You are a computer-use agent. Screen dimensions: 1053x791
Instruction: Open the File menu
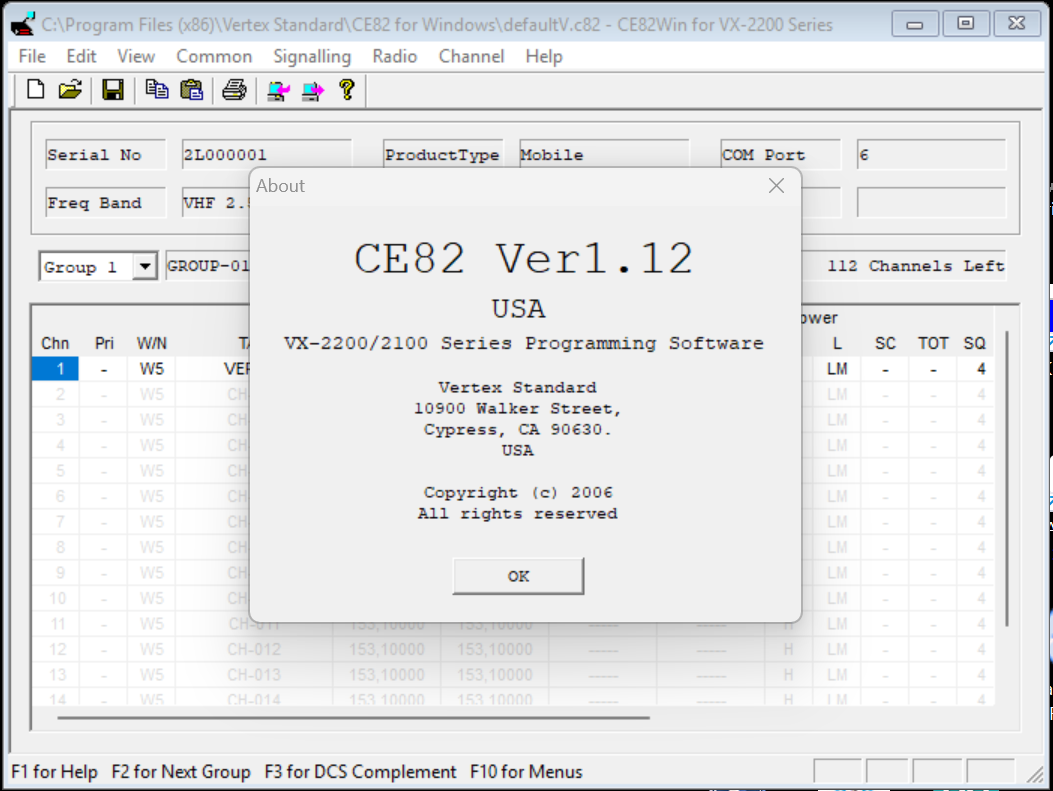(32, 56)
